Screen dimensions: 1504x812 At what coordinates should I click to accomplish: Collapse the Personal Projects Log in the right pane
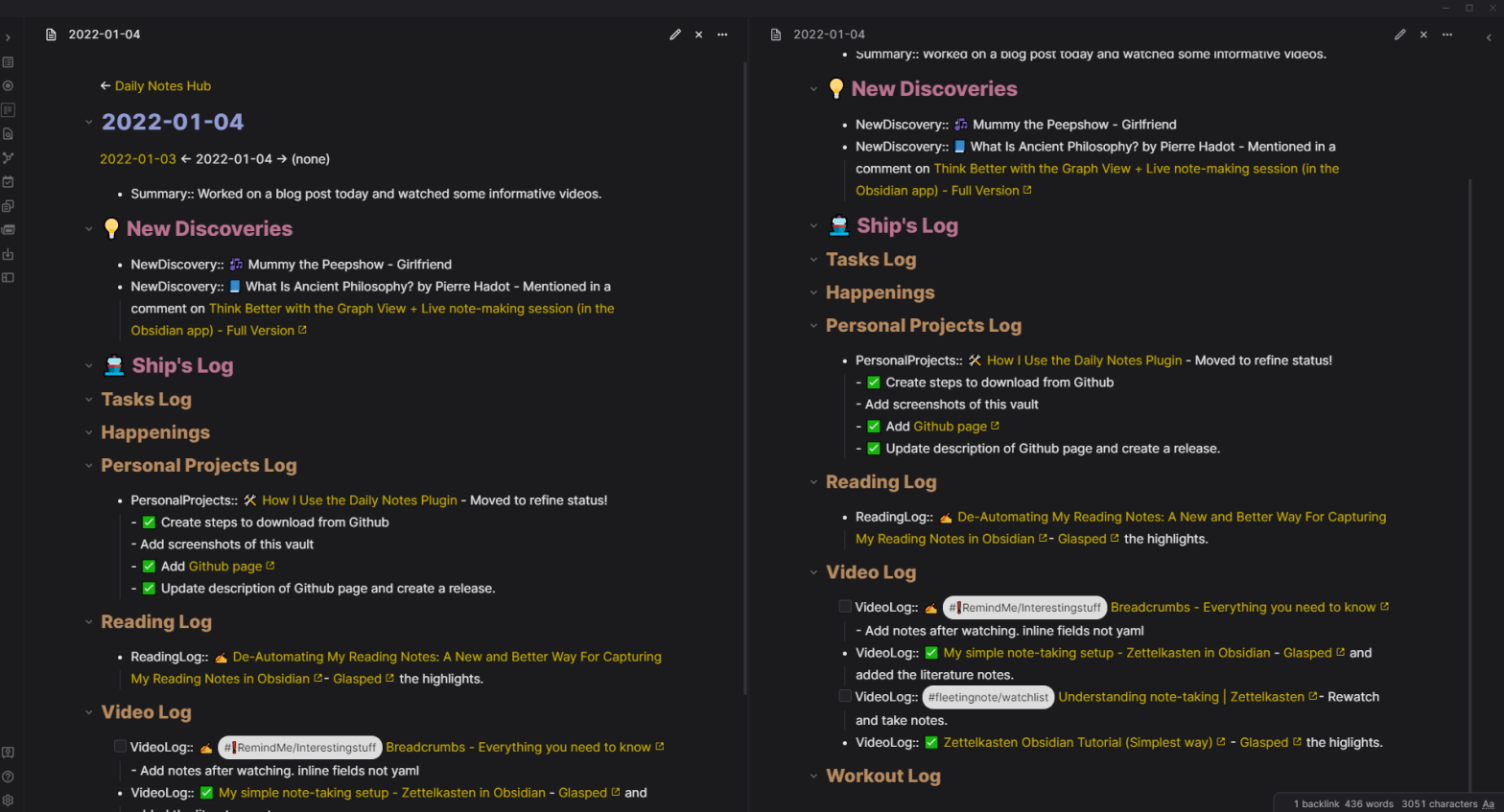tap(813, 326)
